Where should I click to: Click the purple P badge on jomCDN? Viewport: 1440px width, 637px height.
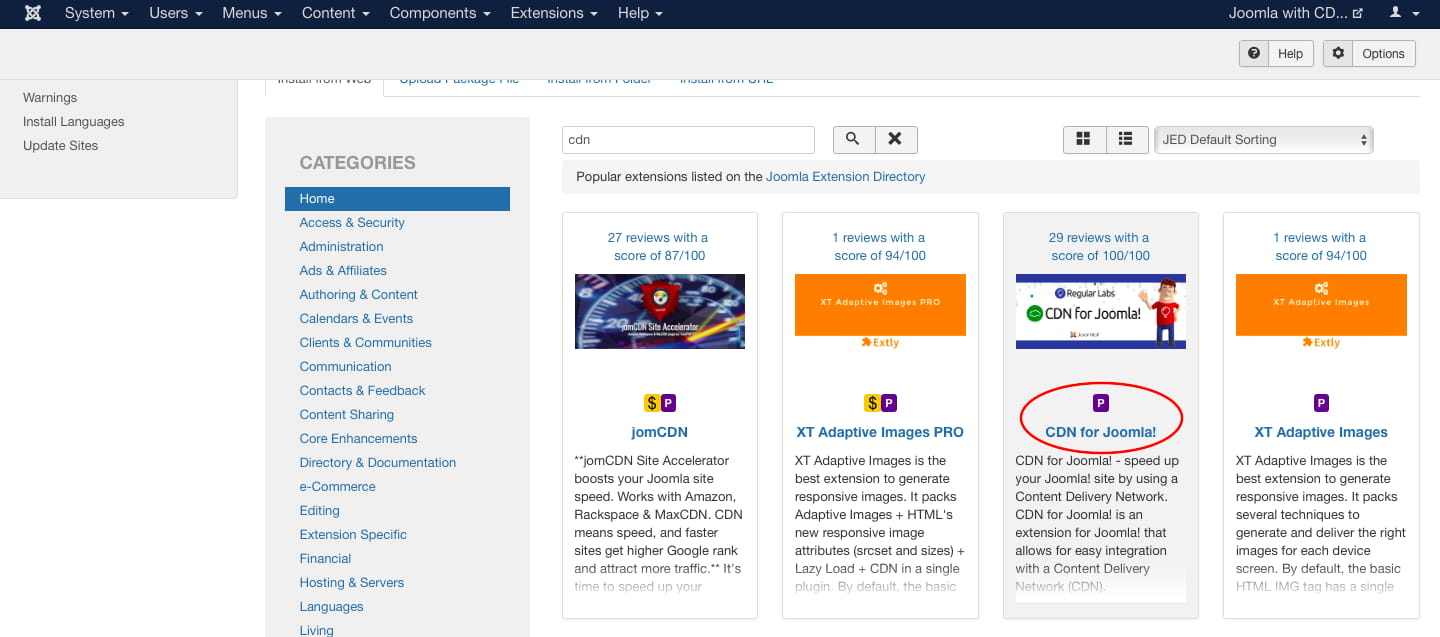[669, 403]
